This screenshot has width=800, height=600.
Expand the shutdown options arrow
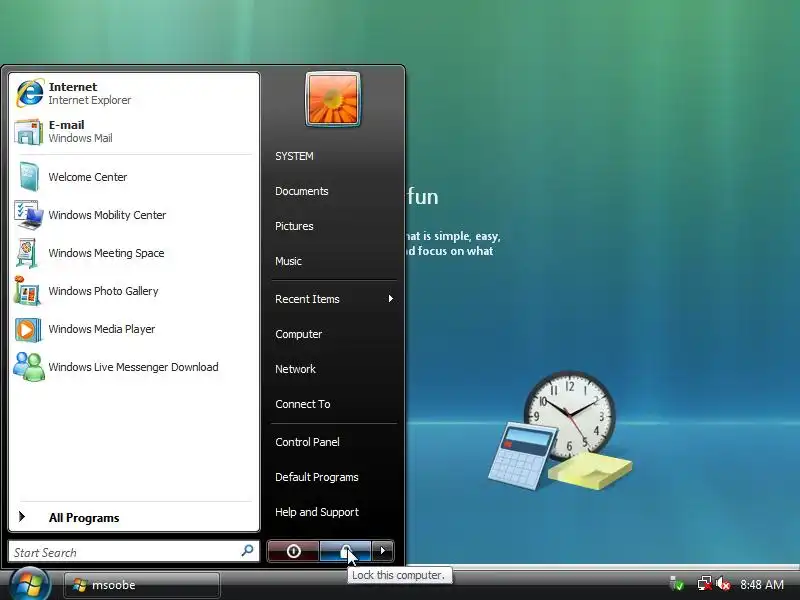[383, 551]
